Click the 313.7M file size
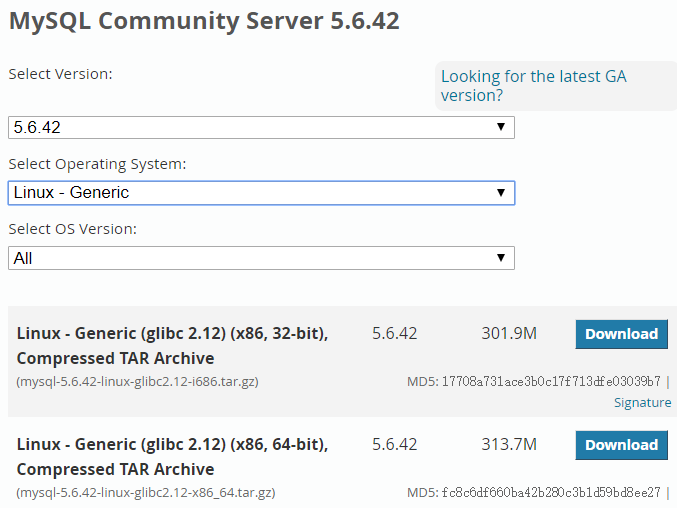Viewport: 677px width, 508px height. tap(509, 445)
